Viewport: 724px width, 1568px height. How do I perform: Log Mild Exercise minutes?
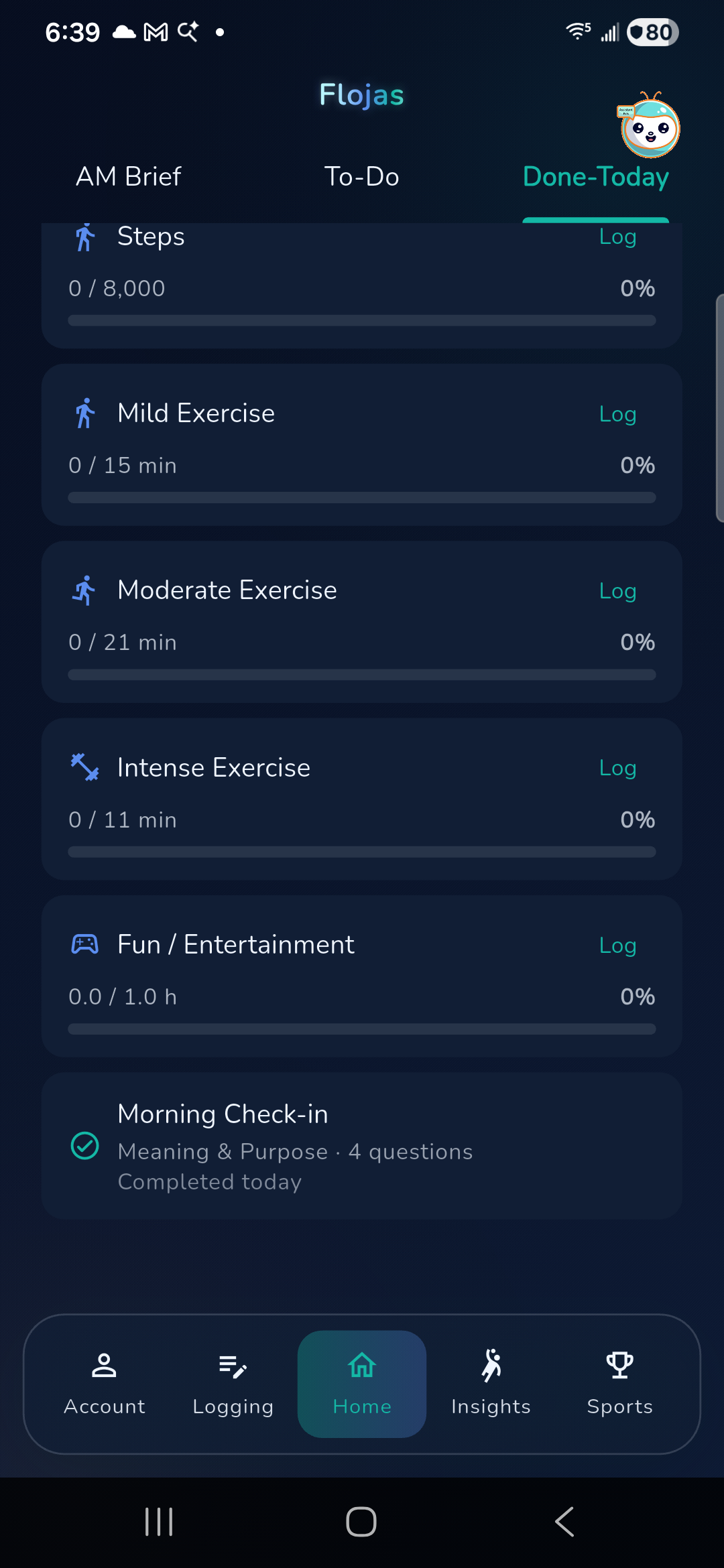(x=617, y=414)
